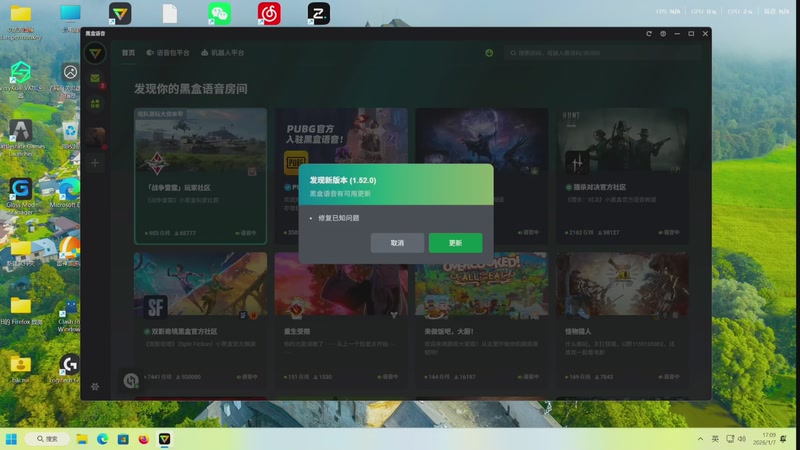Open the settings gear at sidebar bottom
The height and width of the screenshot is (450, 800).
[95, 386]
